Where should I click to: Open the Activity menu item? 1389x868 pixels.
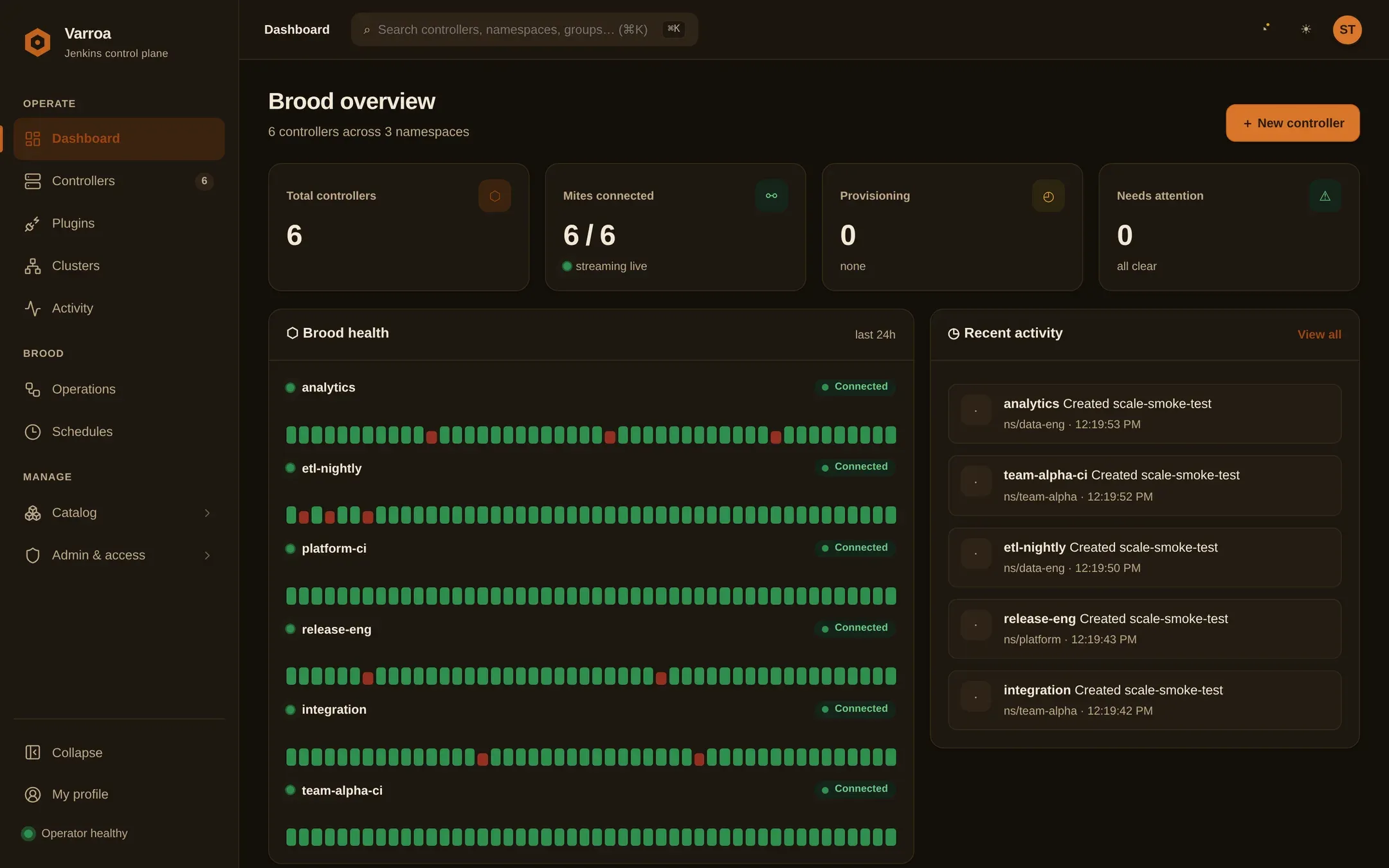[119, 309]
